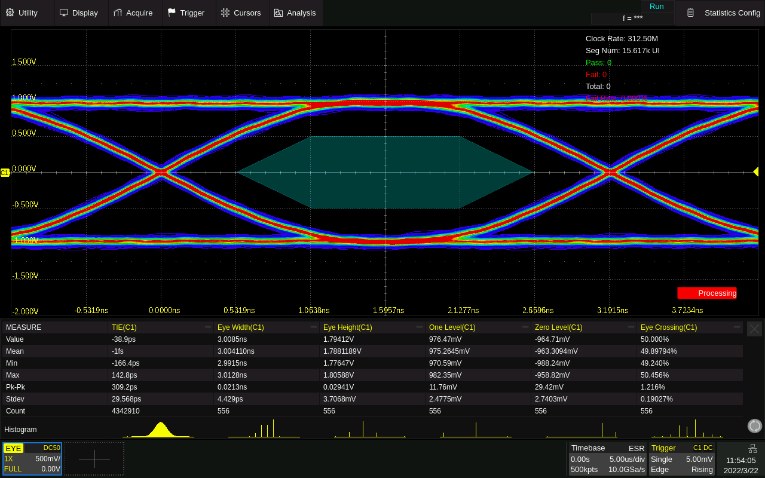Expand the TIE(C1) measurement column options
This screenshot has width=765, height=478.
(207, 327)
